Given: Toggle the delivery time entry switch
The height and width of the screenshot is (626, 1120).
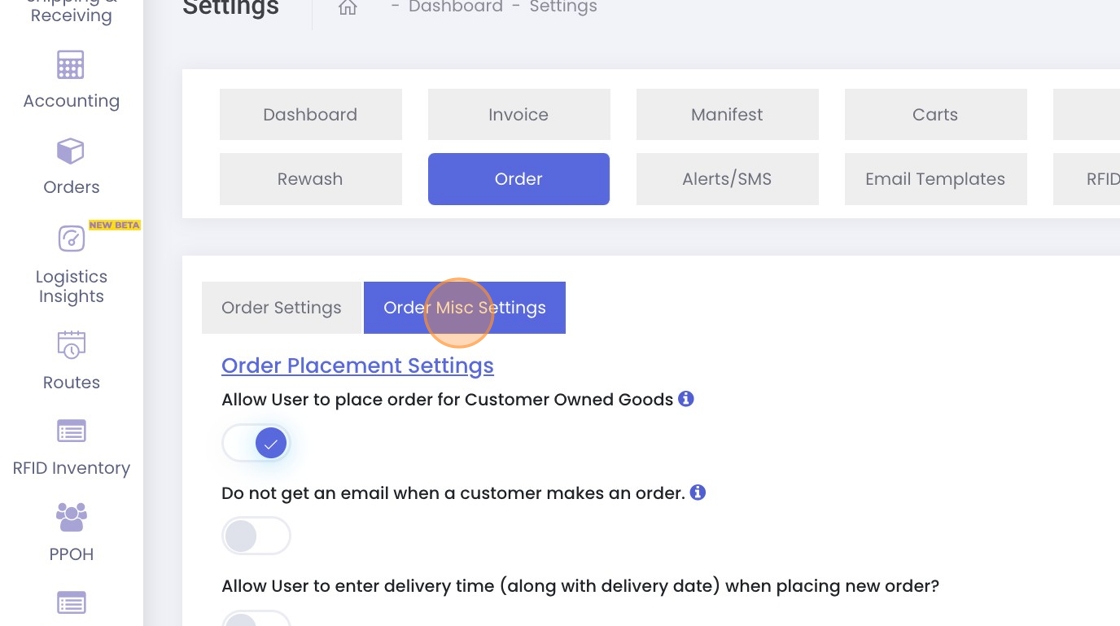Looking at the screenshot, I should [x=256, y=618].
